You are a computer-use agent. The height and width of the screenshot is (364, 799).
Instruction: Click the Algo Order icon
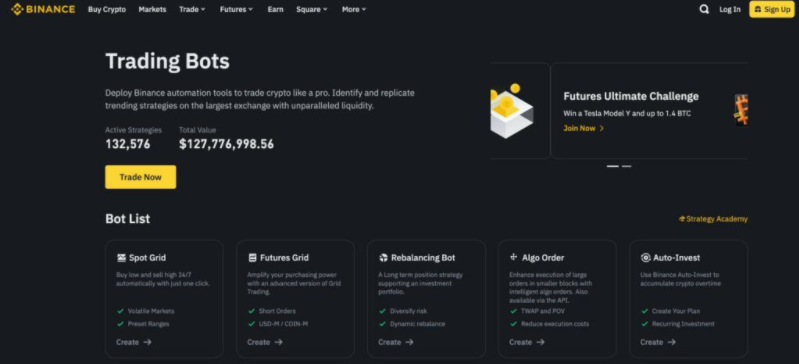[x=514, y=257]
